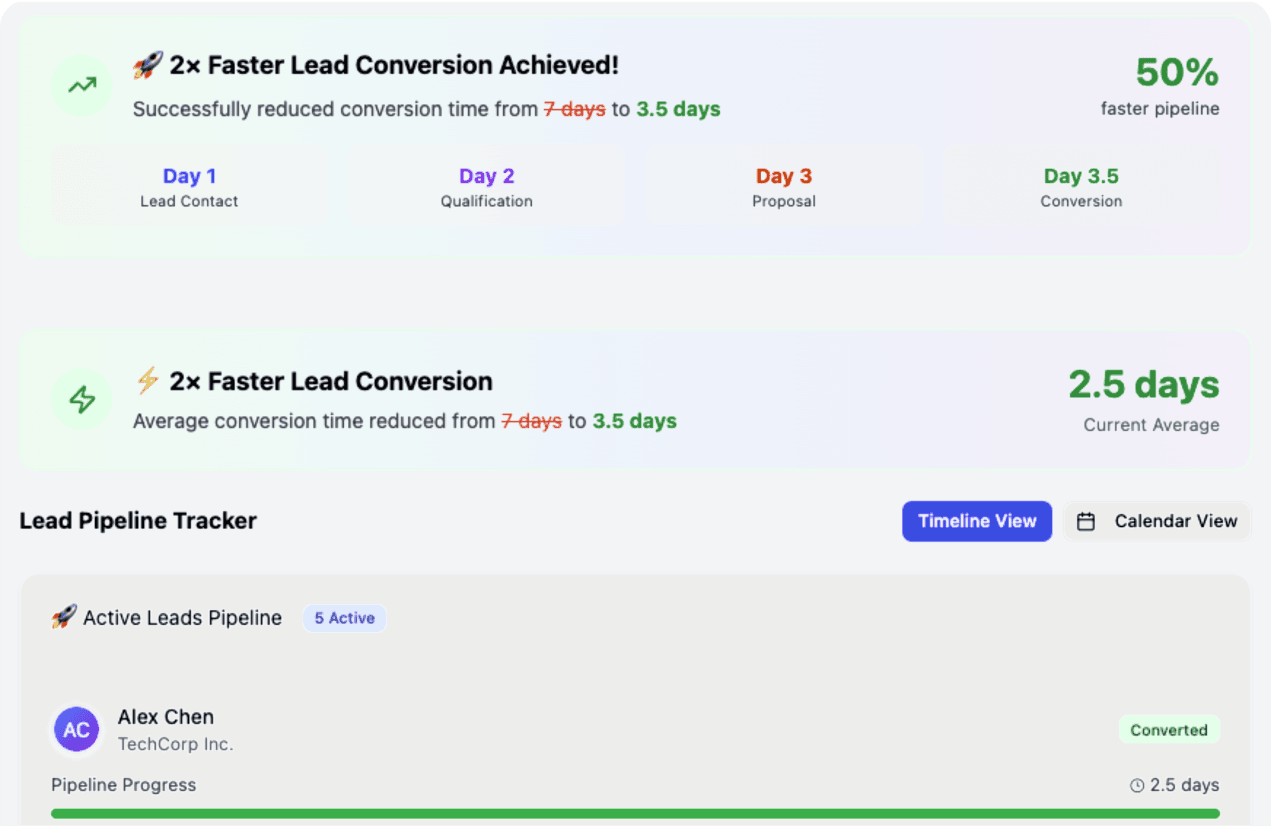Open the Lead Pipeline Tracker heading link
Image resolution: width=1271 pixels, height=826 pixels.
137,521
